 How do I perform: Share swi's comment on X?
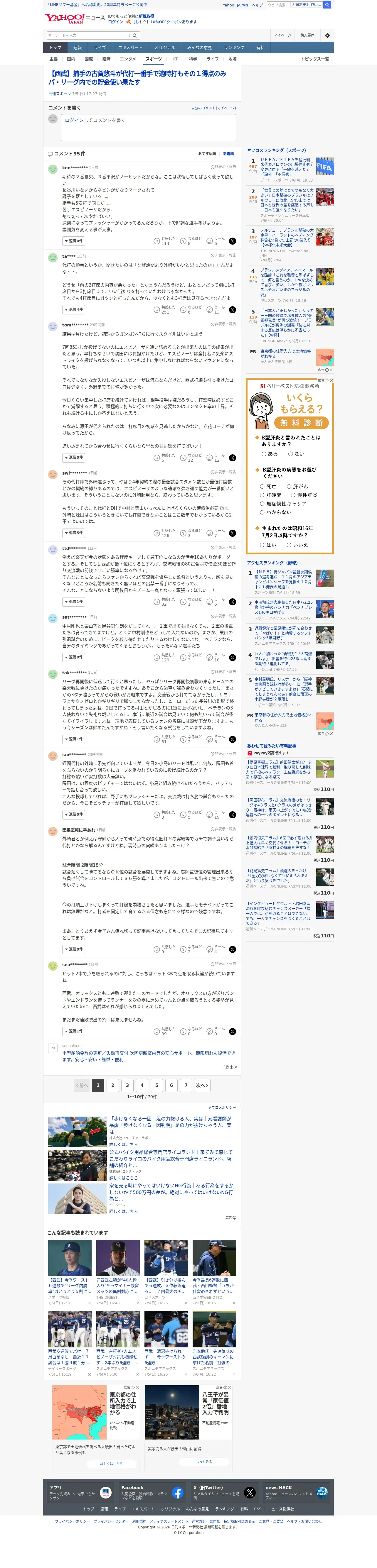pyautogui.click(x=232, y=533)
